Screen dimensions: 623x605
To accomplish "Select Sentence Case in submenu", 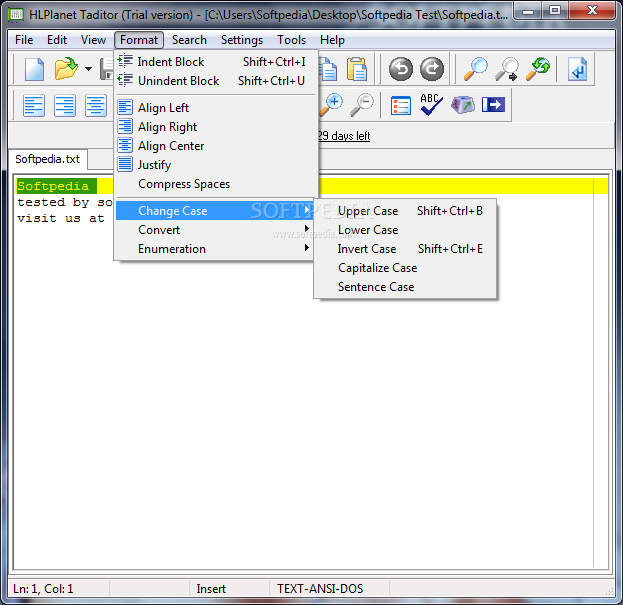I will (405, 287).
